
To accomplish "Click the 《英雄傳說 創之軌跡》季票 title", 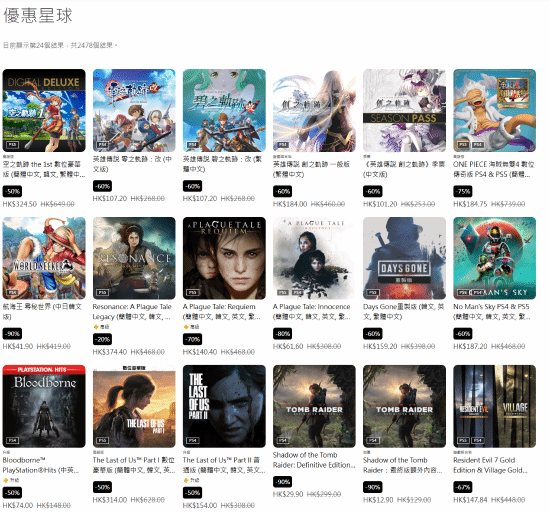I will coord(404,169).
